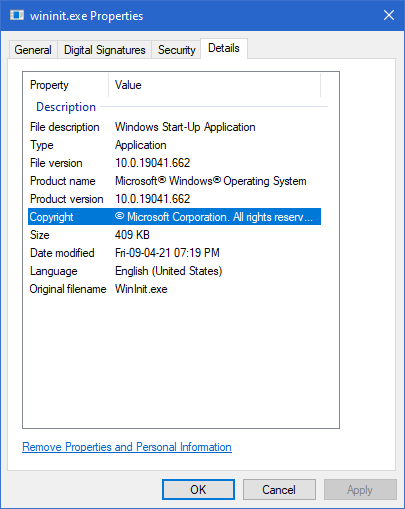Select the Product version row
This screenshot has height=509, width=405.
pyautogui.click(x=174, y=199)
